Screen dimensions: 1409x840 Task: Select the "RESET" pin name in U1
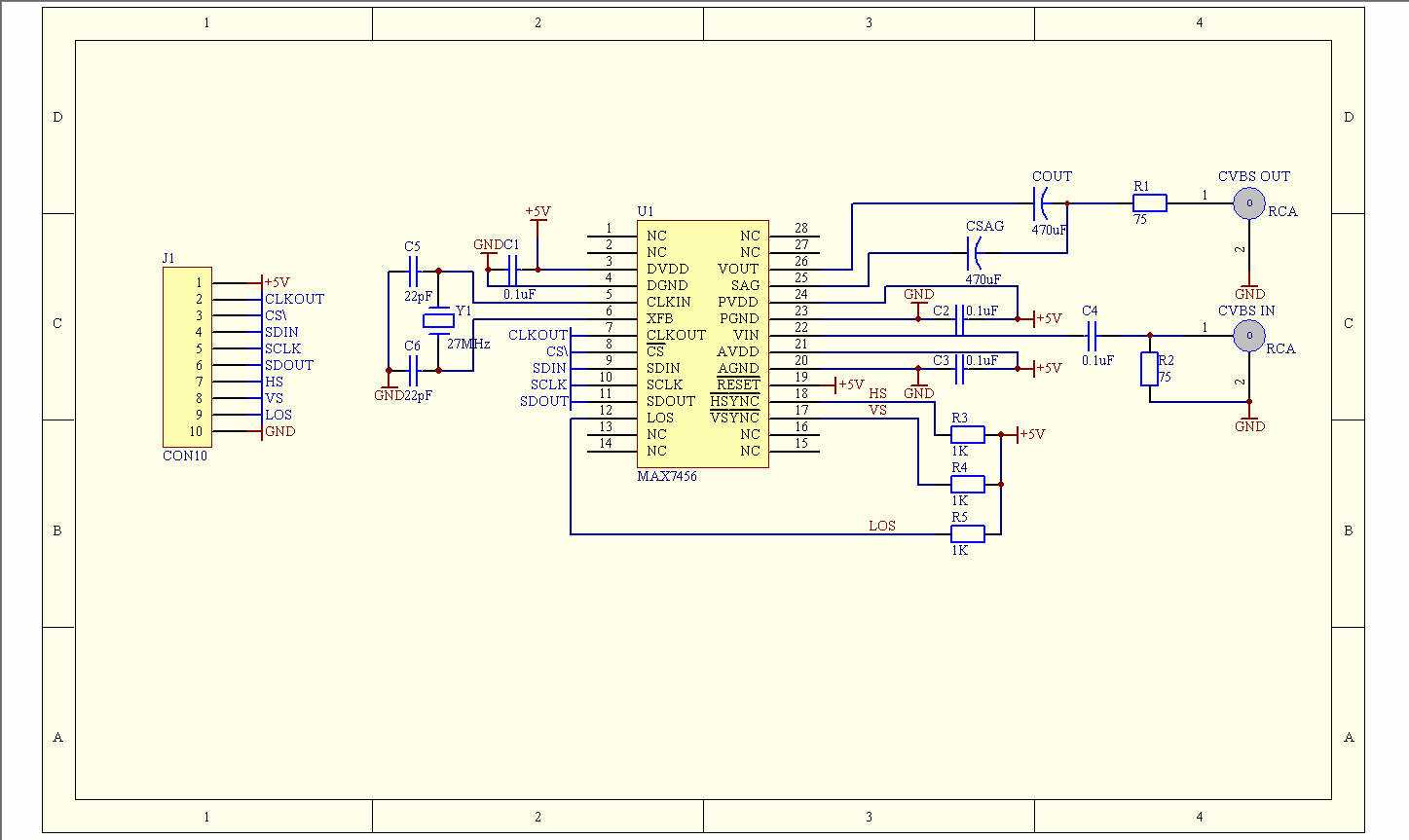coord(737,384)
